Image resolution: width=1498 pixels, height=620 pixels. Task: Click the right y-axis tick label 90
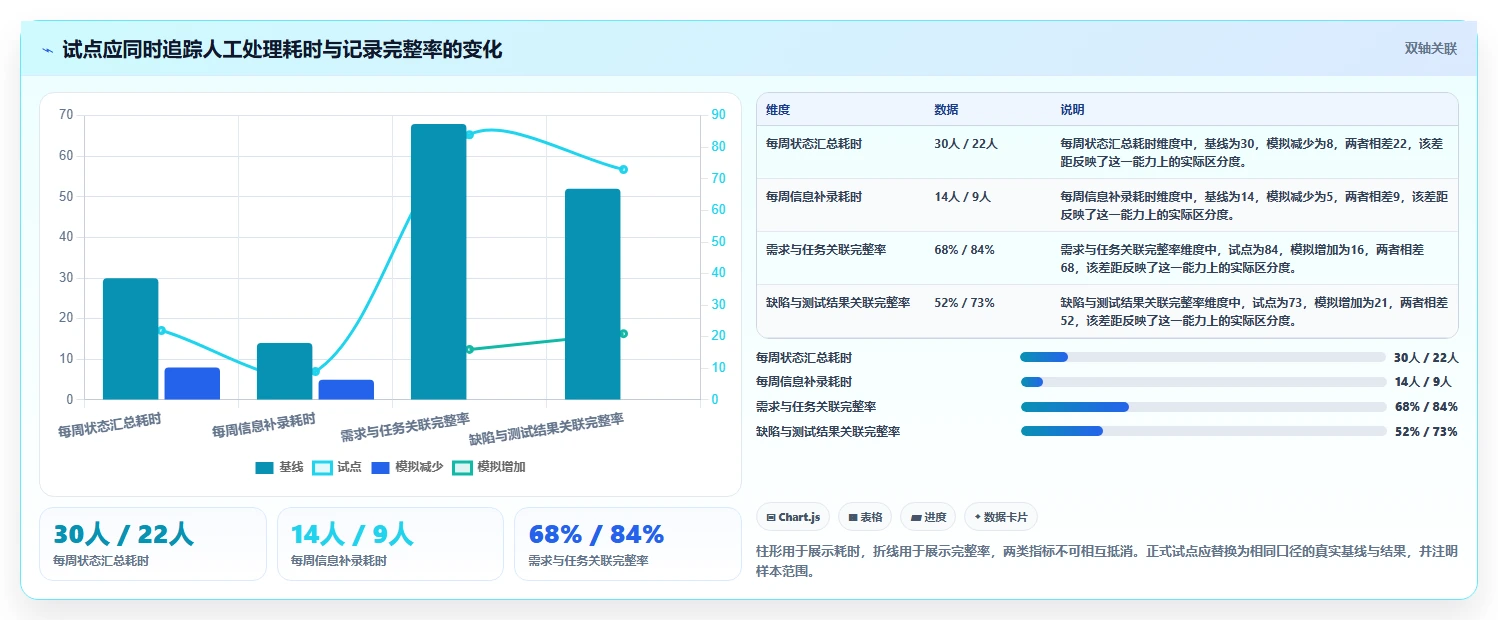[x=719, y=115]
